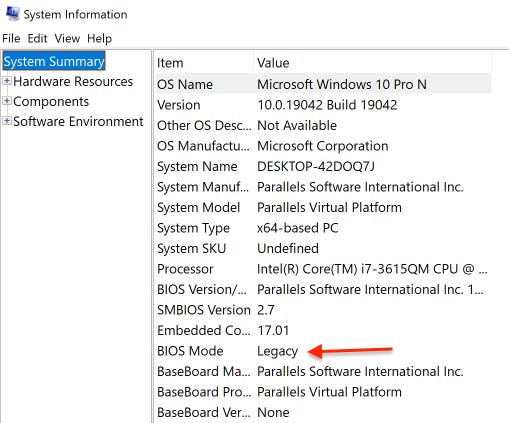
Task: Click the Legacy BIOS mode value
Action: (x=277, y=351)
